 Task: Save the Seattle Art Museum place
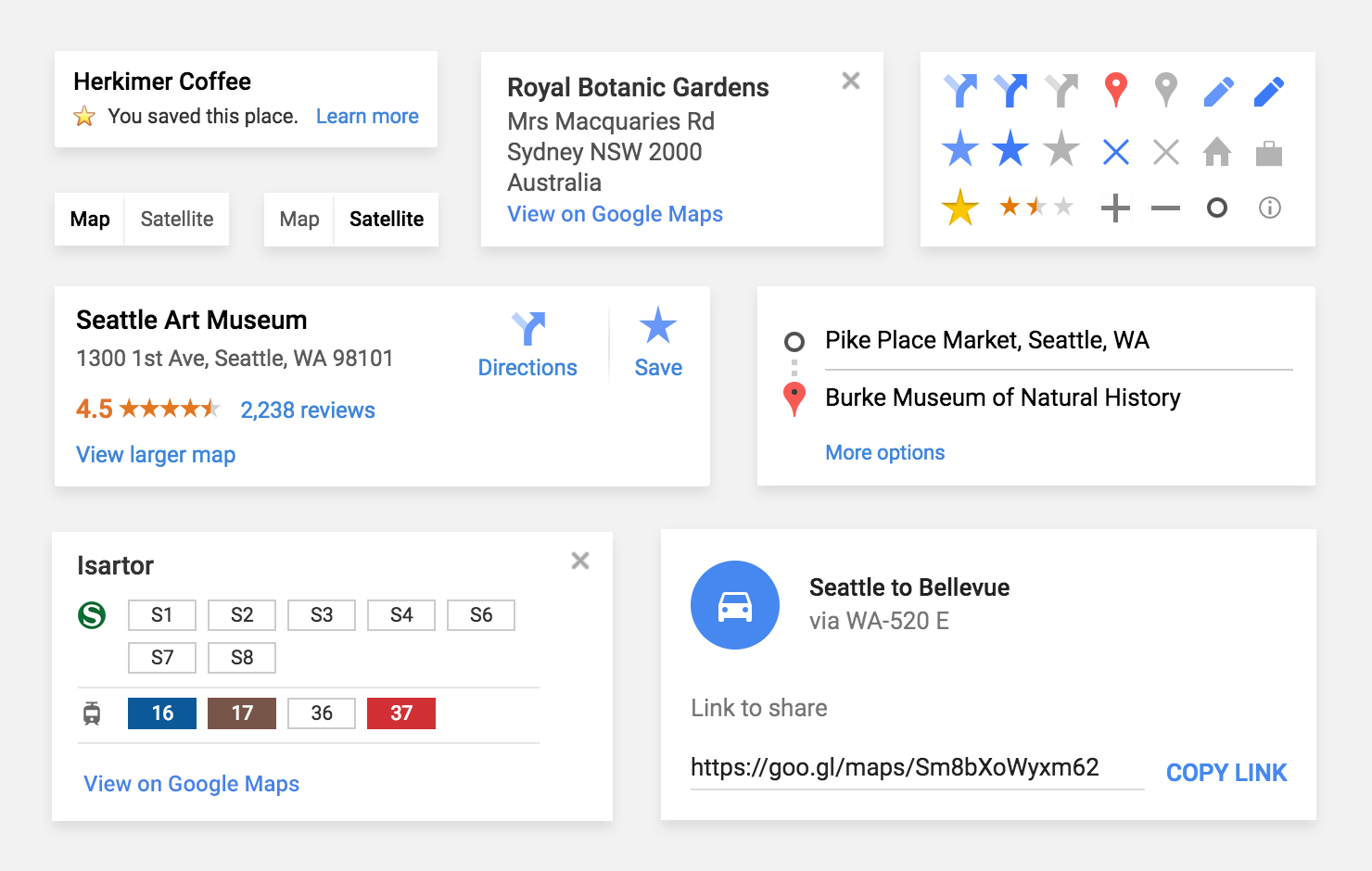click(x=658, y=343)
